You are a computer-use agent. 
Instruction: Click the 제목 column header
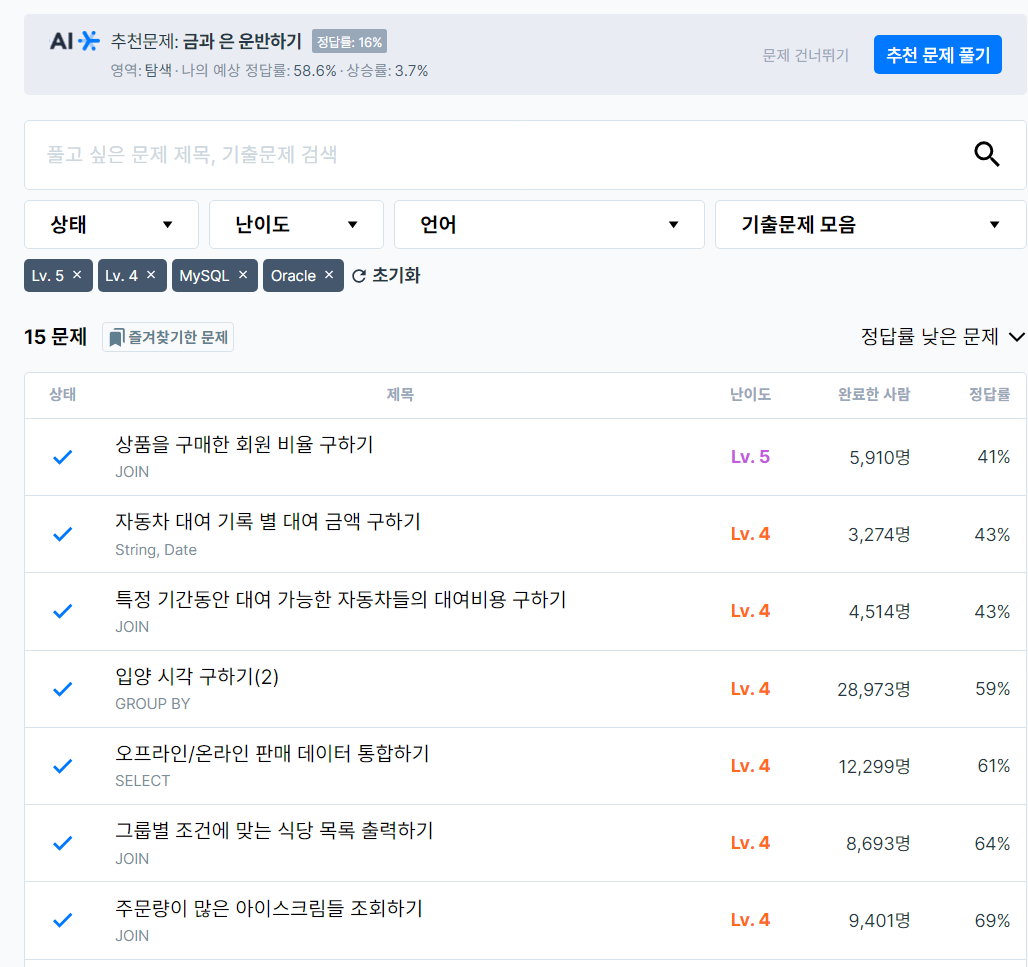pyautogui.click(x=400, y=395)
